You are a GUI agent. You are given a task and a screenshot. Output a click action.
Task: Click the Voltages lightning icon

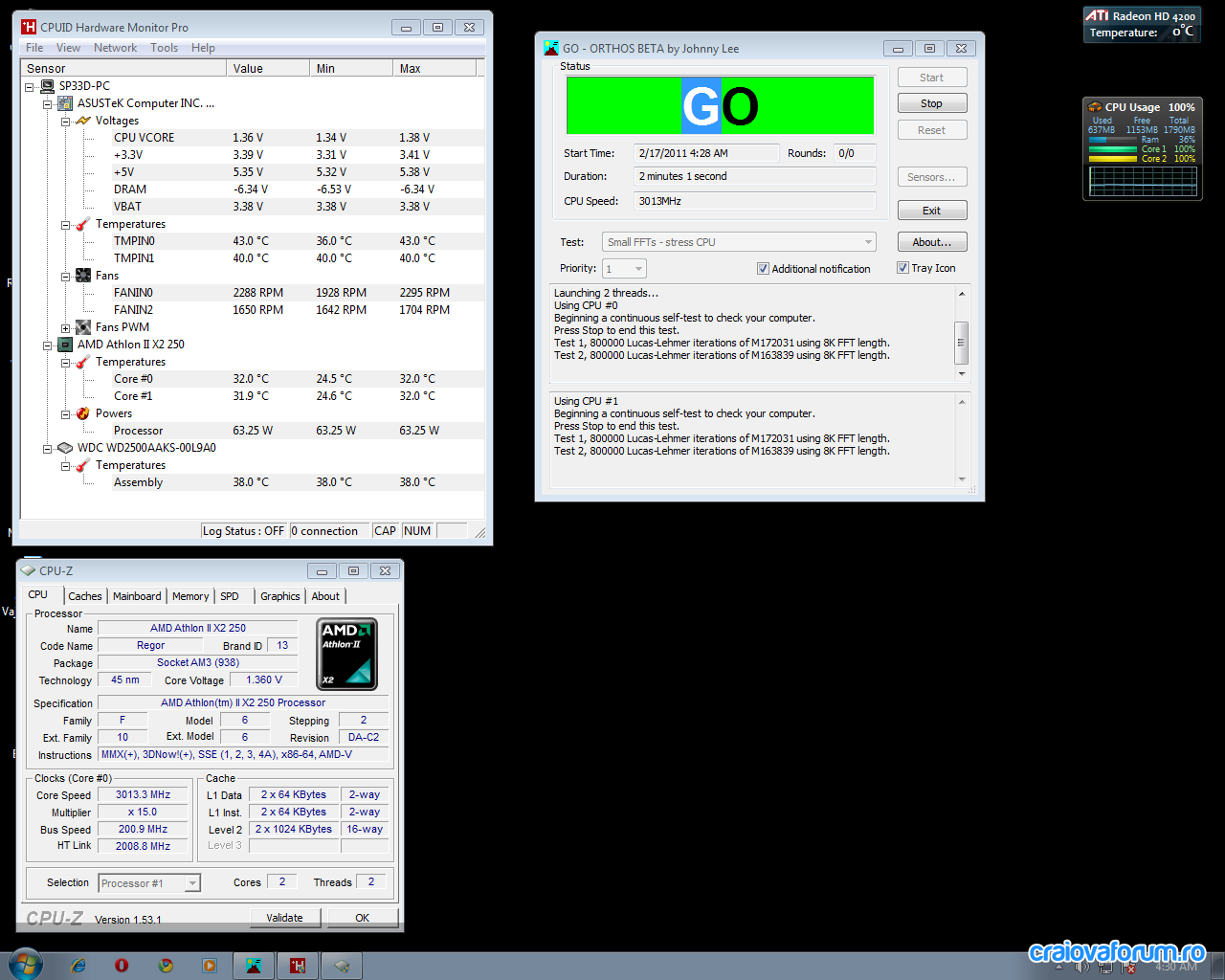[x=83, y=121]
